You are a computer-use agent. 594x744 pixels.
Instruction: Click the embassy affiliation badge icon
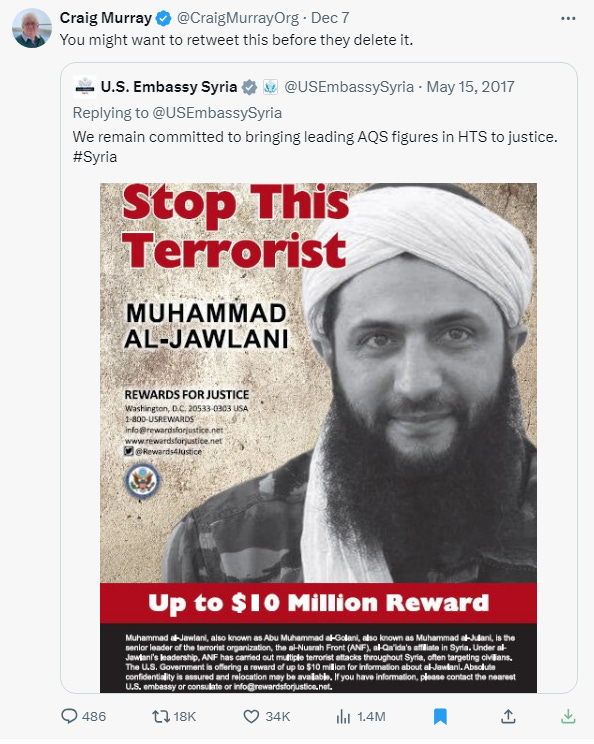click(270, 87)
